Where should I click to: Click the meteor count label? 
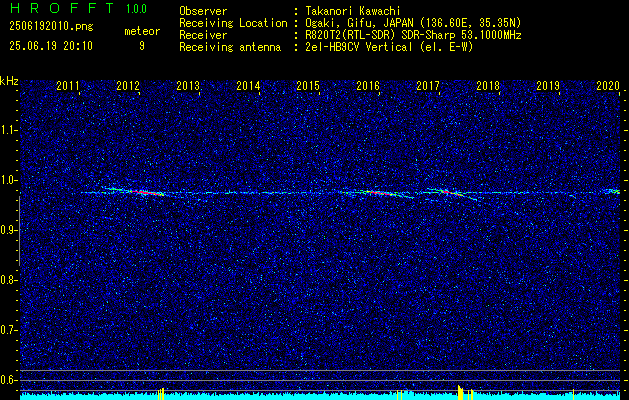142,31
